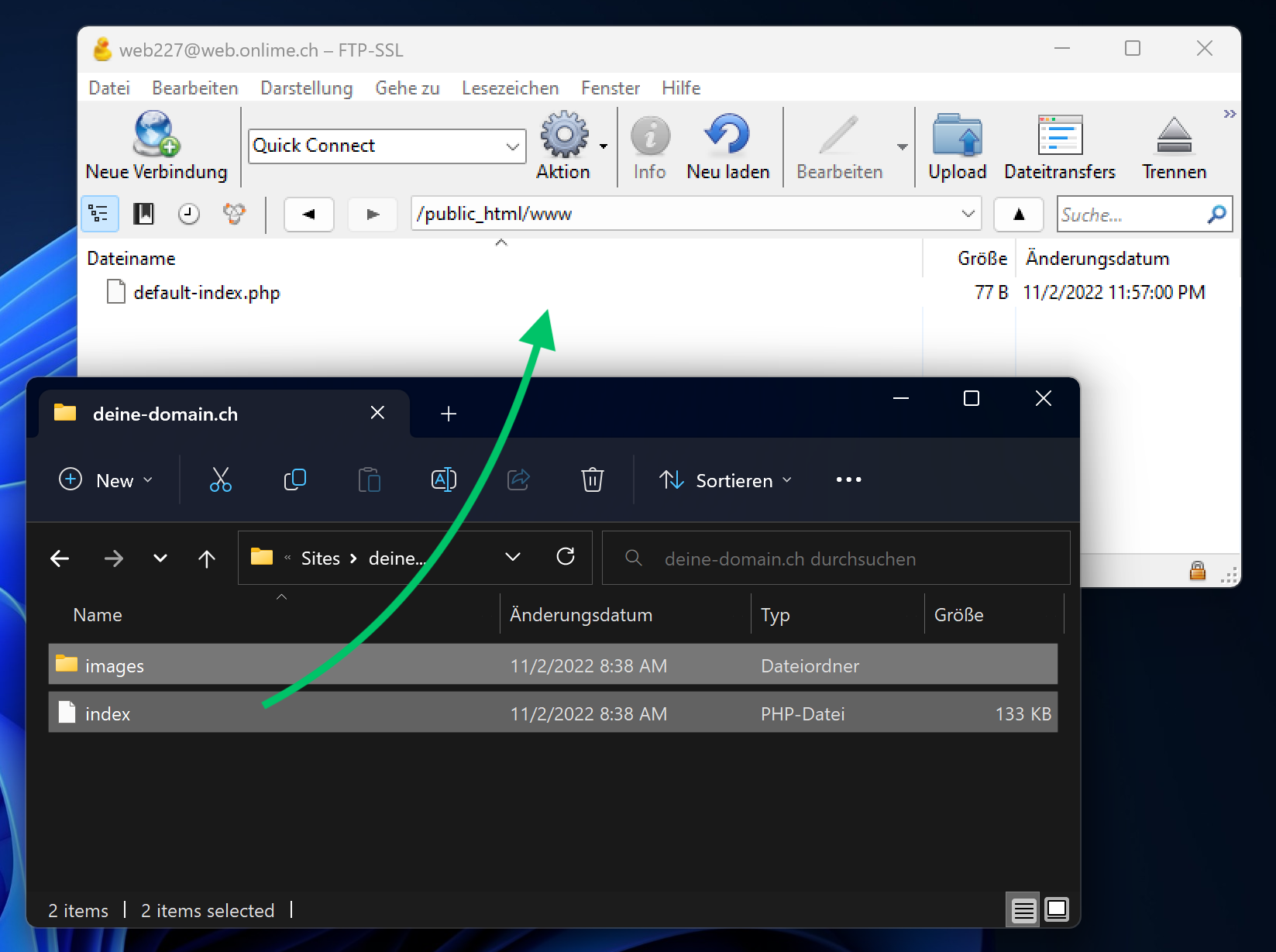Click the SSL lock status icon
The width and height of the screenshot is (1276, 952).
pos(1198,571)
